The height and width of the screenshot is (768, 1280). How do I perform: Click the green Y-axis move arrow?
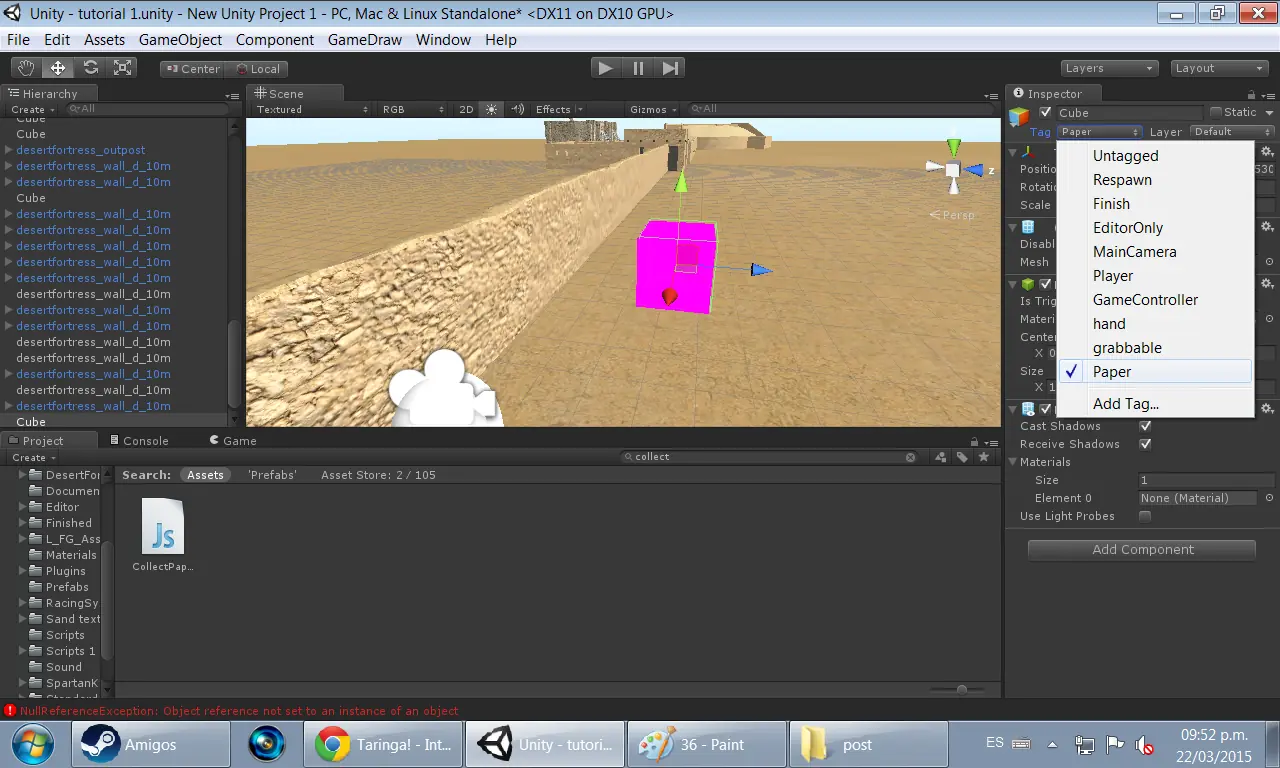pyautogui.click(x=680, y=182)
